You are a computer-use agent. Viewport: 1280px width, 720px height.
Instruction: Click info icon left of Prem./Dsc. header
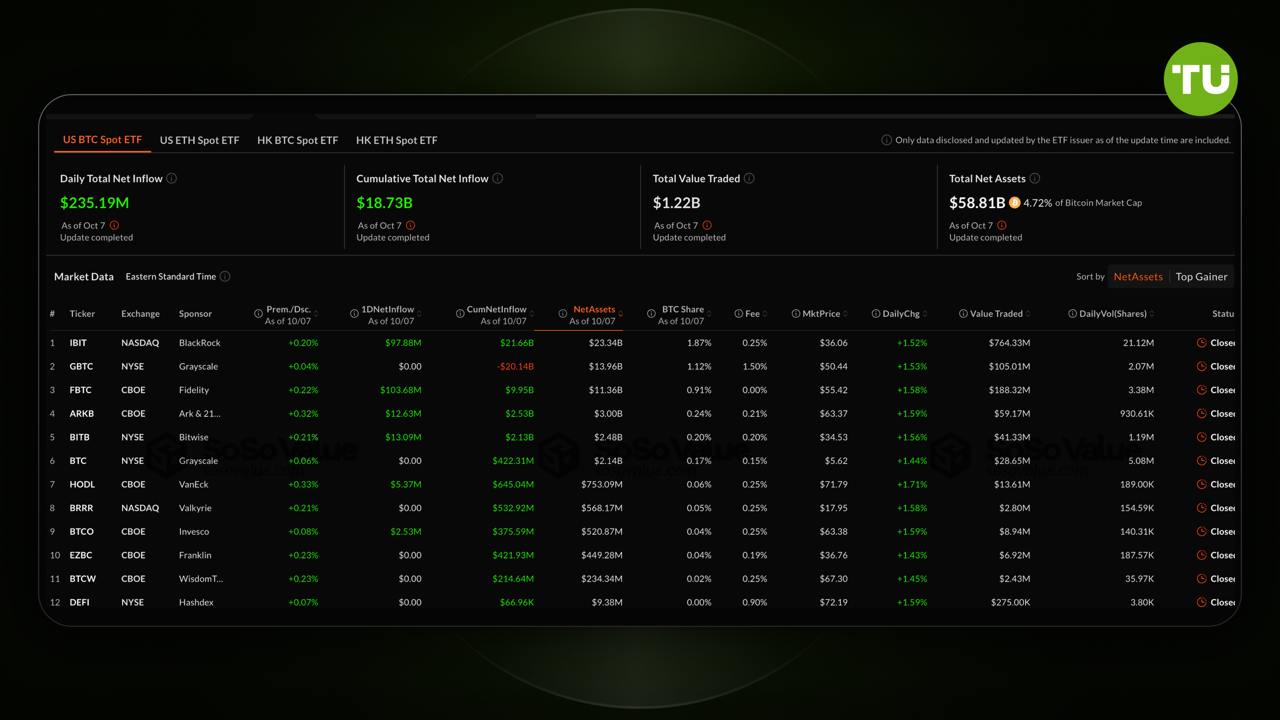[x=258, y=314]
